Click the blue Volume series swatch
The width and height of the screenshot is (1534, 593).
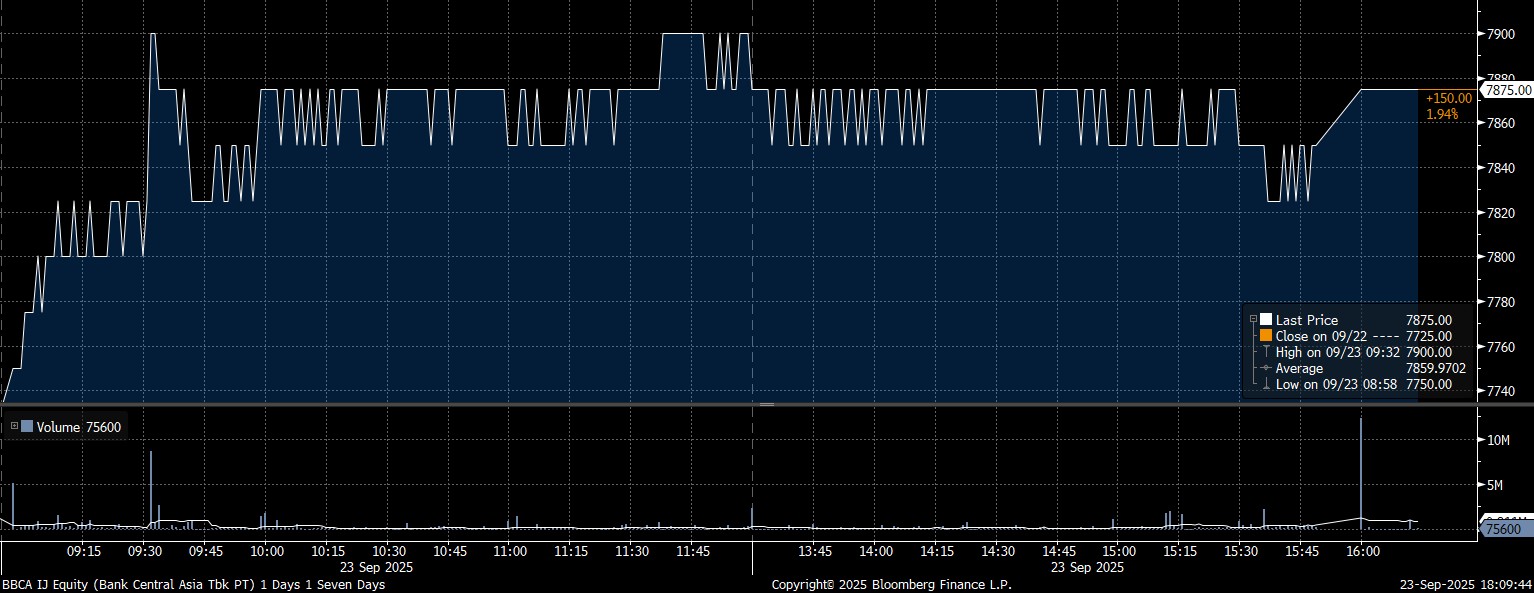[x=27, y=427]
